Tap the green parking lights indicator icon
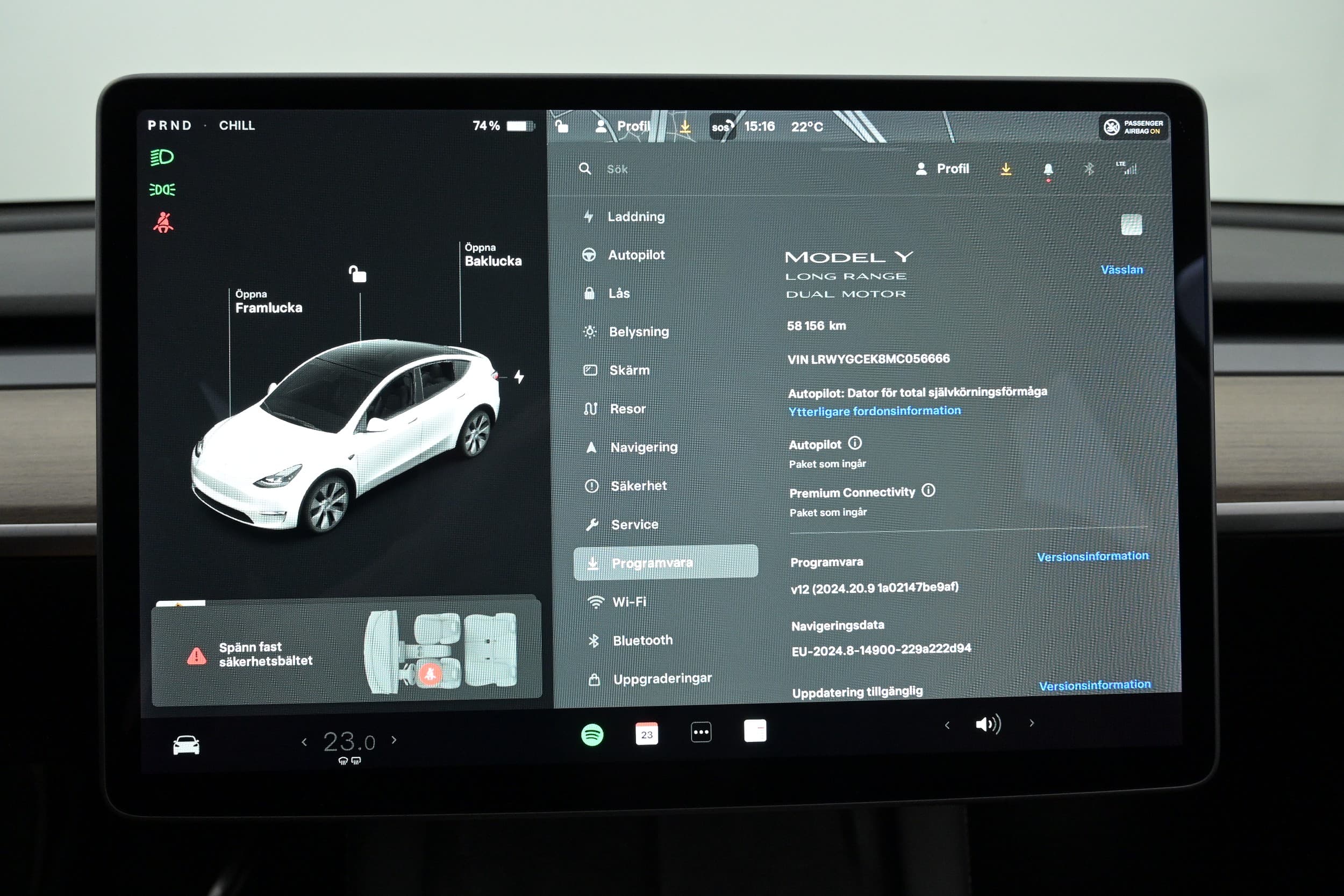The width and height of the screenshot is (1344, 896). (162, 189)
